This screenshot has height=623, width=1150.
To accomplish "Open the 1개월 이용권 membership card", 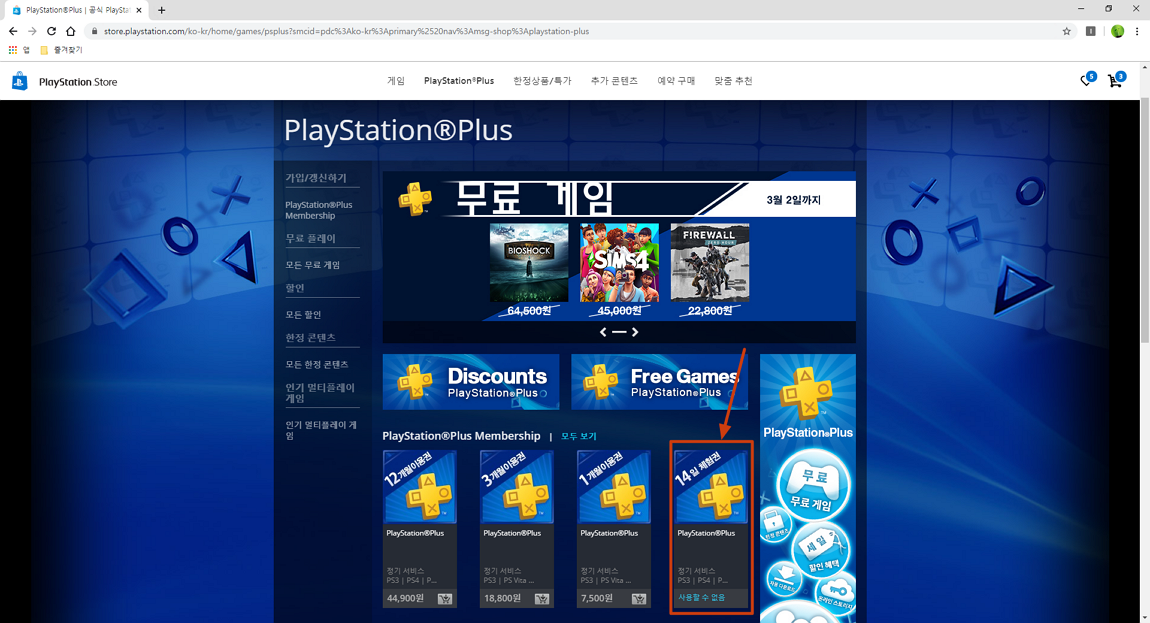I will coord(614,529).
